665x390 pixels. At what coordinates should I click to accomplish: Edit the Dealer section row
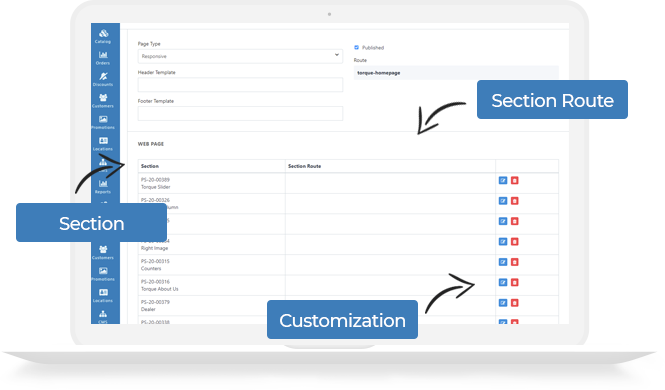click(503, 303)
